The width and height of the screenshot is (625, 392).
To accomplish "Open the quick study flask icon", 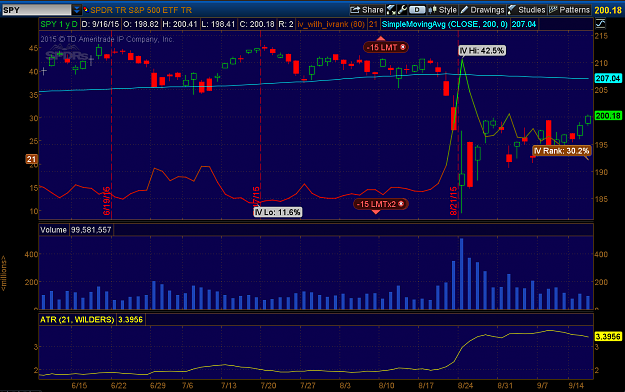I will tap(391, 10).
